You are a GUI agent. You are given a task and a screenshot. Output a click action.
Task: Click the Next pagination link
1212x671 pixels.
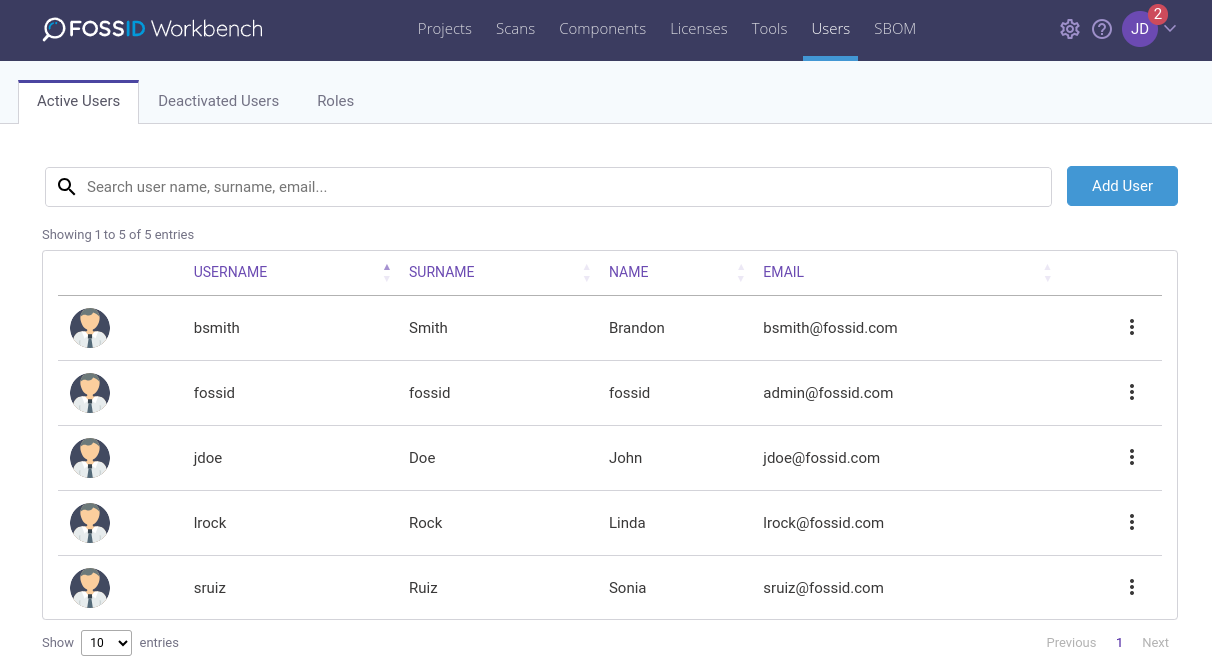pyautogui.click(x=1155, y=643)
